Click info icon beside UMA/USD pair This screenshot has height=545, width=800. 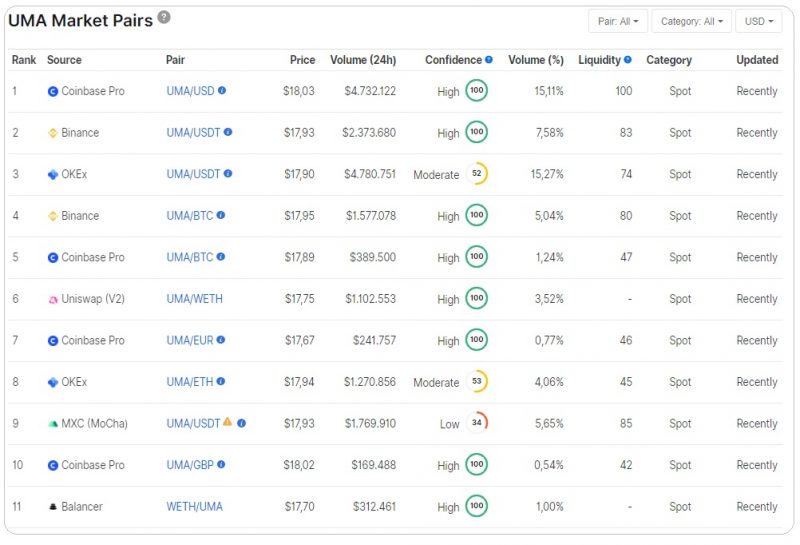[222, 90]
